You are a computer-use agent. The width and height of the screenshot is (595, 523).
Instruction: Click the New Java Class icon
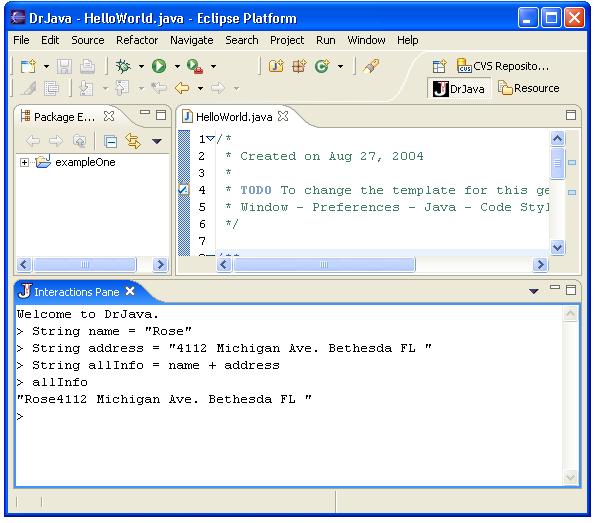322,66
